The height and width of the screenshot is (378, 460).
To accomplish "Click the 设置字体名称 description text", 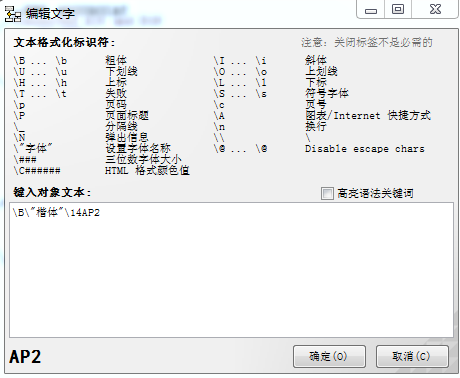I will coord(138,148).
